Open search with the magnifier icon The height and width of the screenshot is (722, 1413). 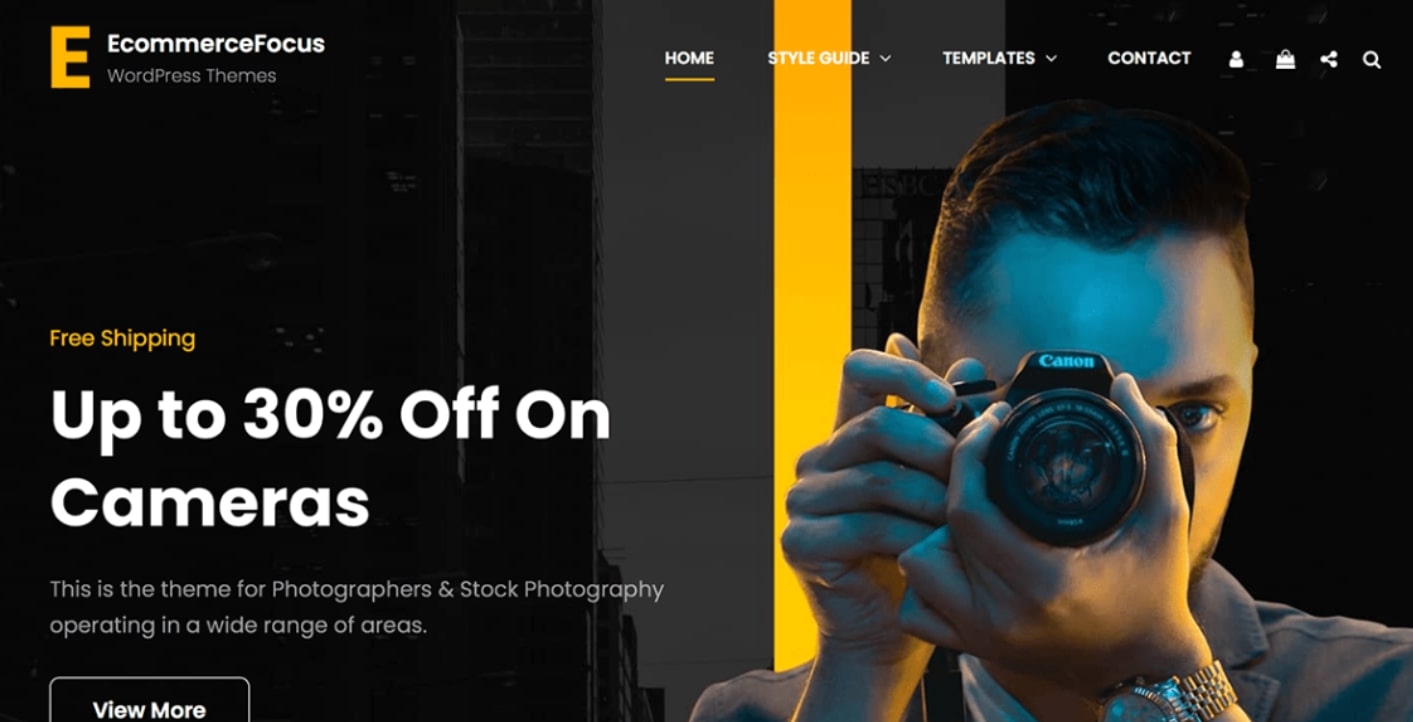coord(1372,60)
